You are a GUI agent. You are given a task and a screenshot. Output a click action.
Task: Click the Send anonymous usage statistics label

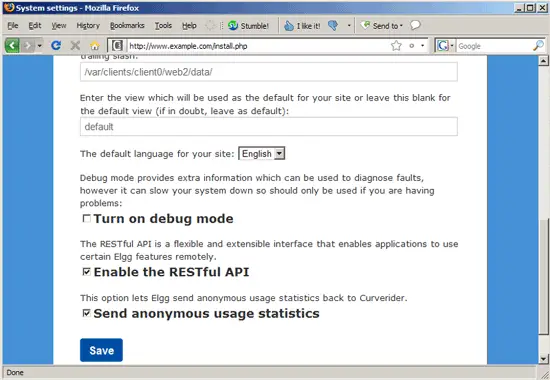(x=207, y=313)
